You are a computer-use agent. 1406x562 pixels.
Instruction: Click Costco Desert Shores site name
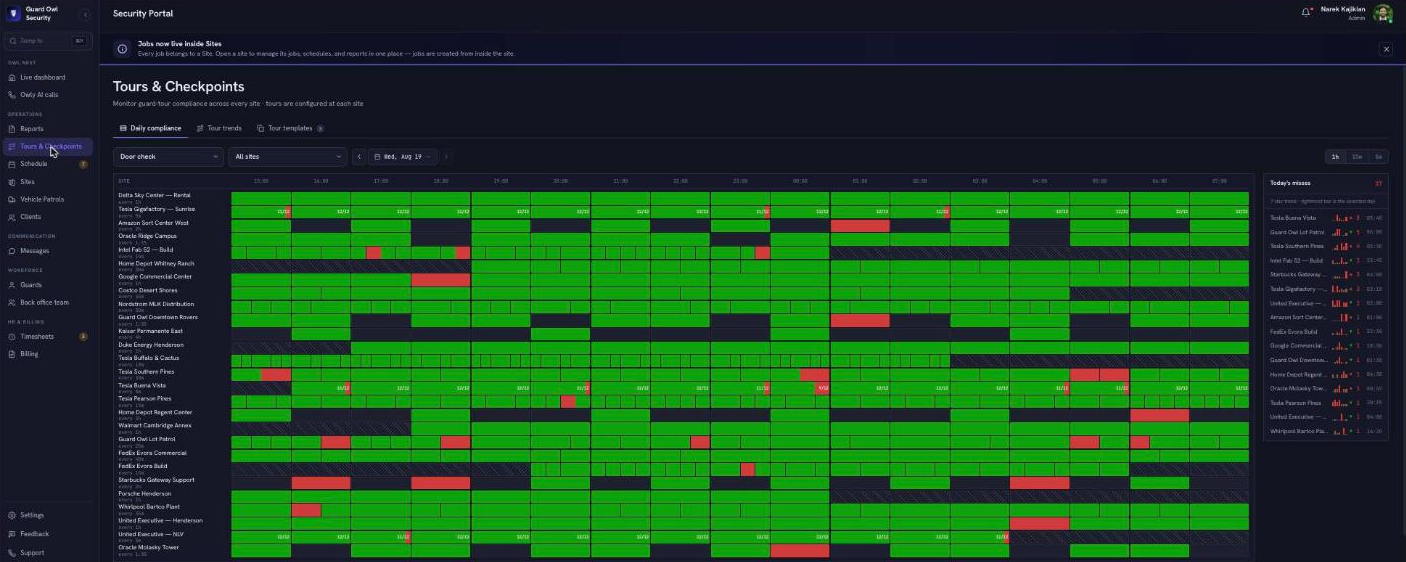pyautogui.click(x=148, y=290)
